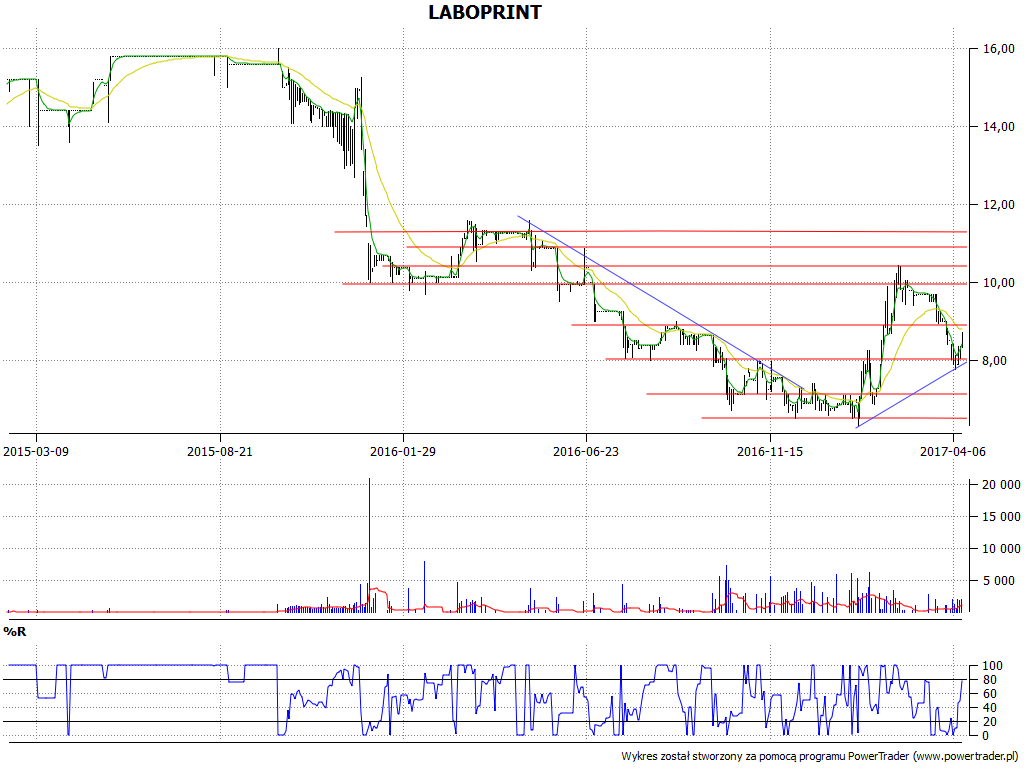Select the 2016-11-15 date label

coord(770,451)
